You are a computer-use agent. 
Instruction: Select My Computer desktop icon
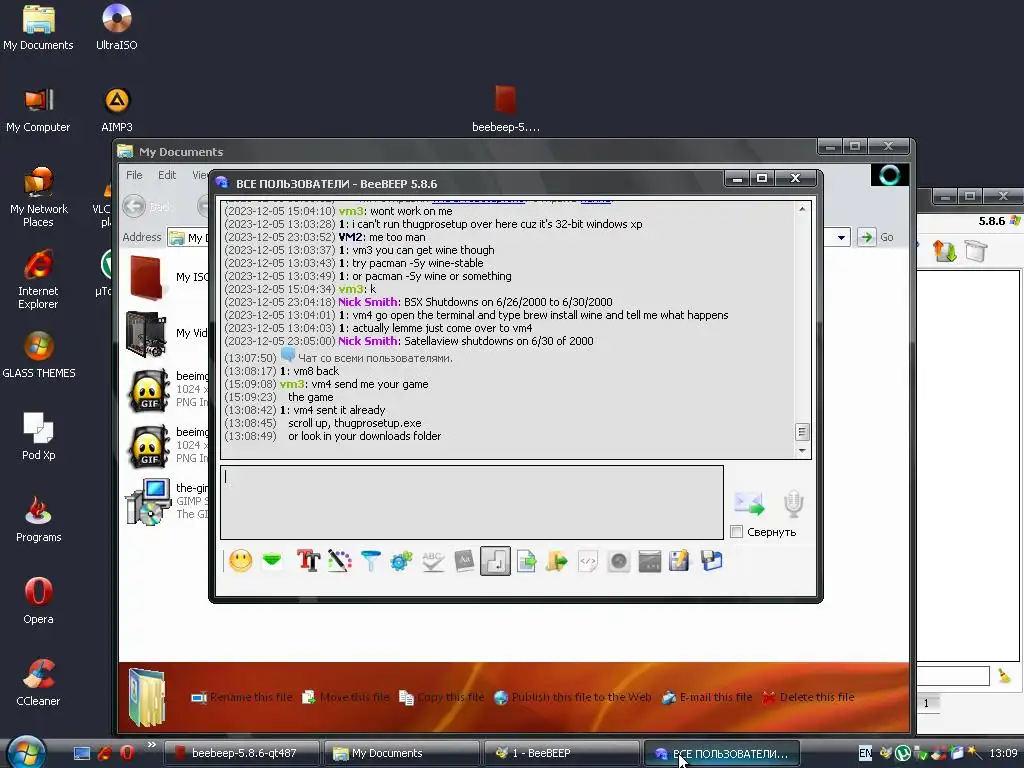38,110
